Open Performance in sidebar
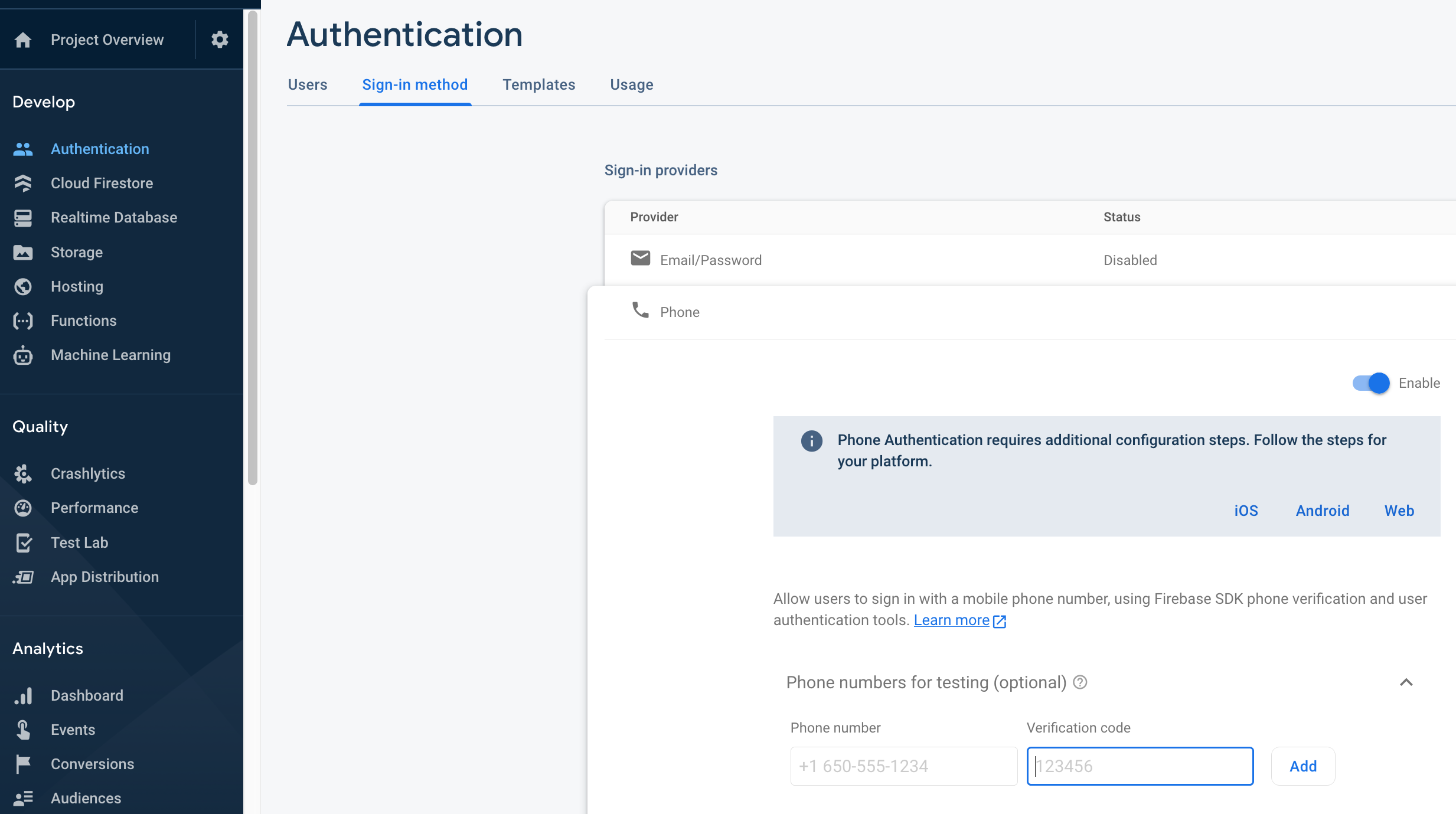This screenshot has width=1456, height=814. (x=94, y=508)
